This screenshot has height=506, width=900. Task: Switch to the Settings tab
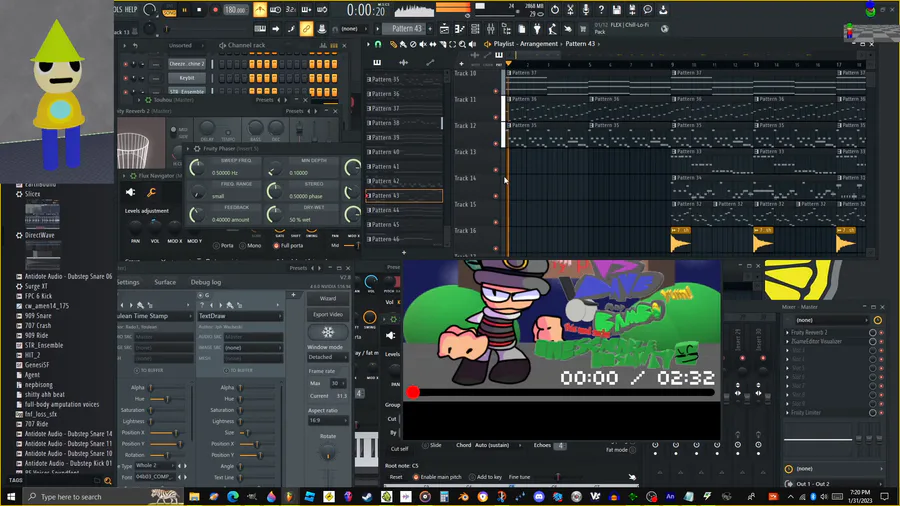(128, 282)
